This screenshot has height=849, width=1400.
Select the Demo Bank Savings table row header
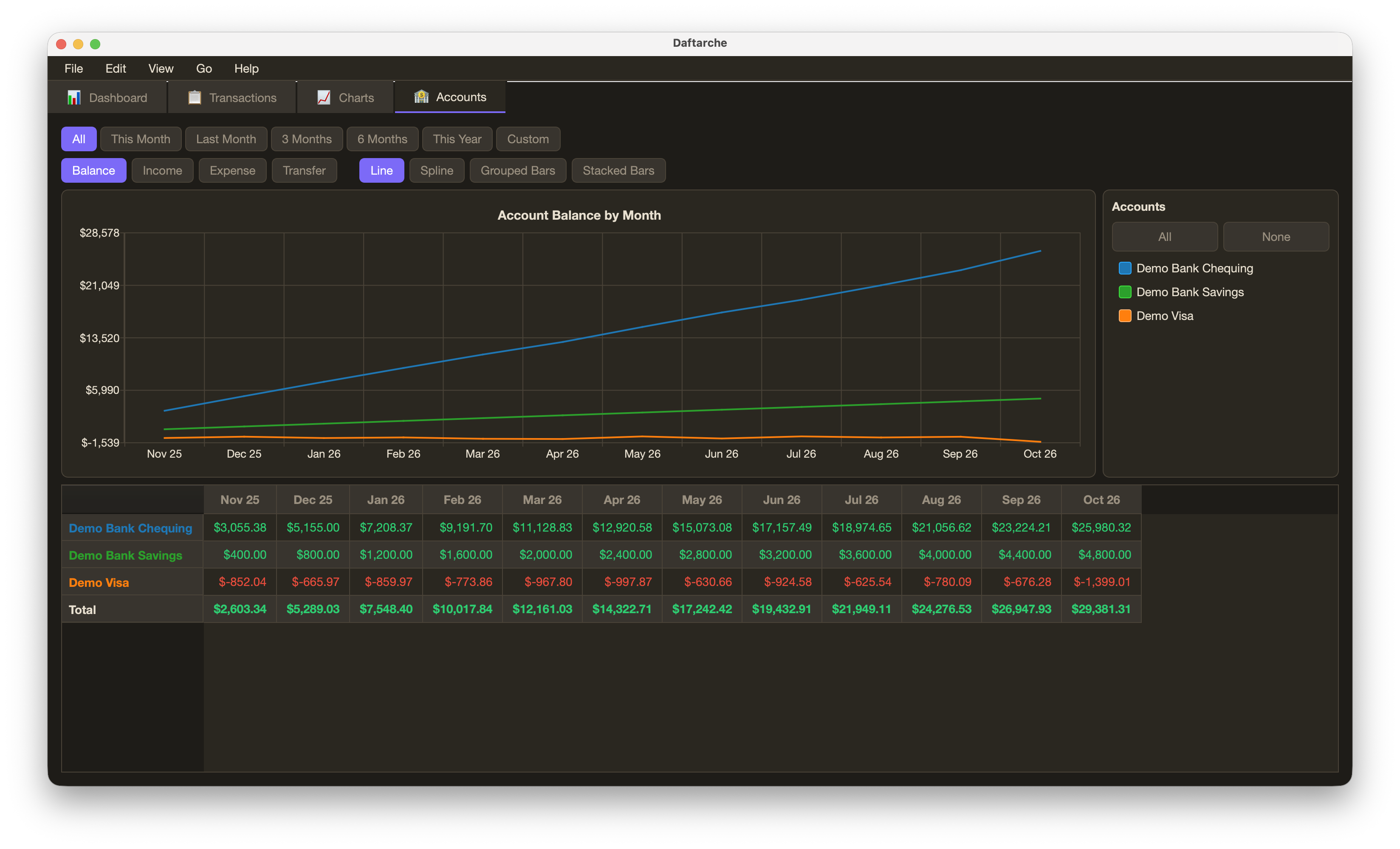pos(133,555)
